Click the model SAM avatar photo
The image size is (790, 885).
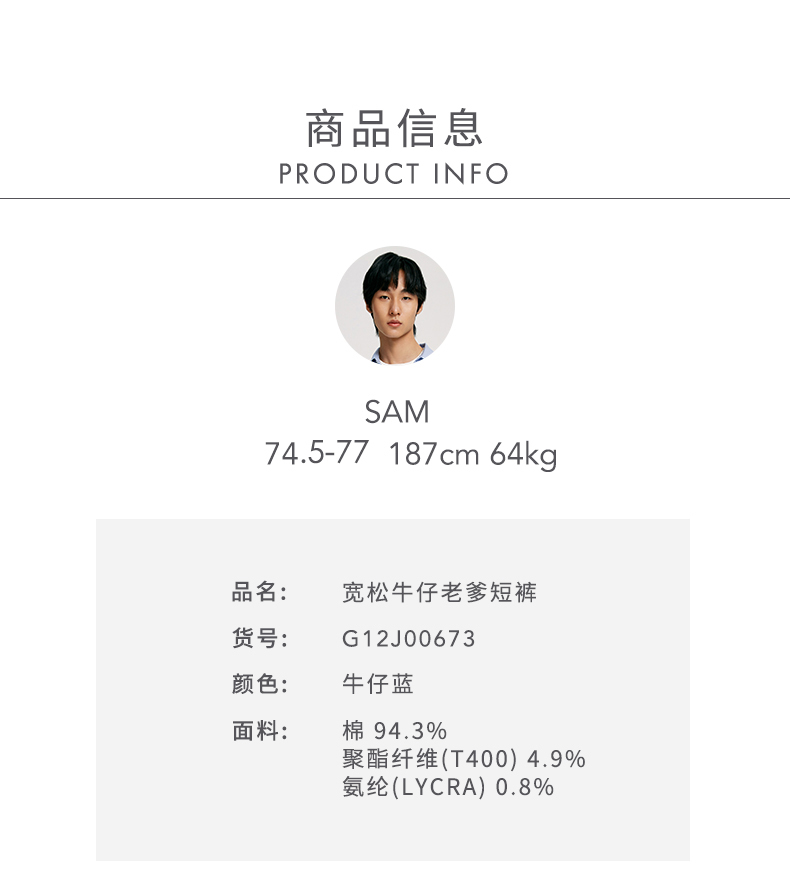pos(395,305)
